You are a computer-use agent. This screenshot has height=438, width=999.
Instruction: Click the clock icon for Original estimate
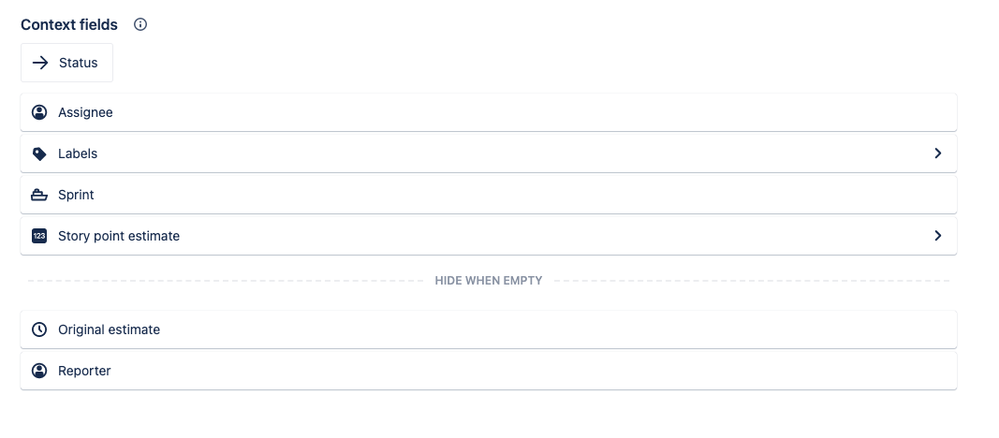pos(40,330)
